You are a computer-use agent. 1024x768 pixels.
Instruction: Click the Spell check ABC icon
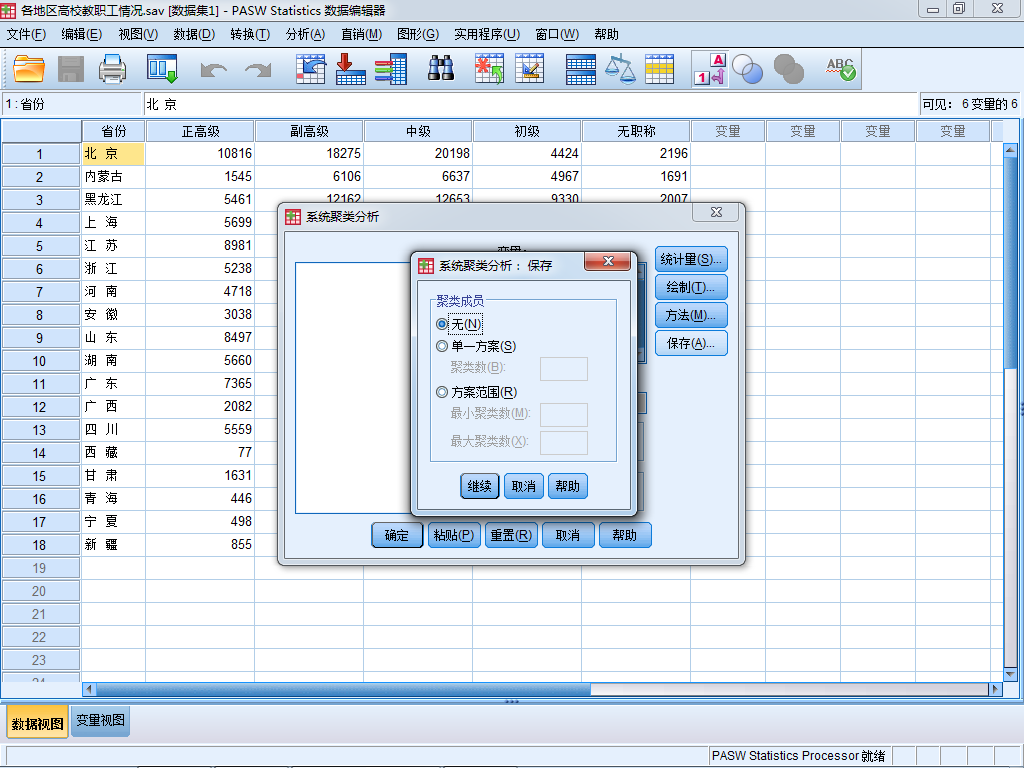point(840,69)
